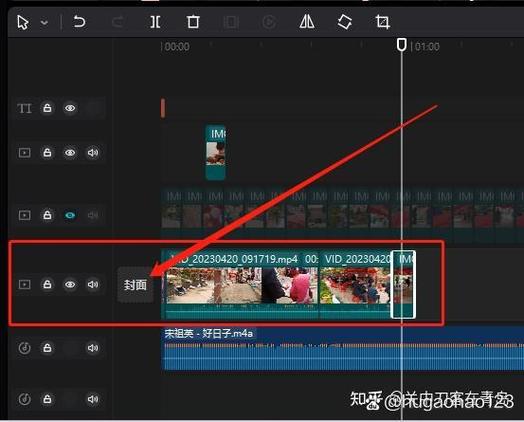524x422 pixels.
Task: Lock the dimmed image sequence track
Action: click(47, 215)
